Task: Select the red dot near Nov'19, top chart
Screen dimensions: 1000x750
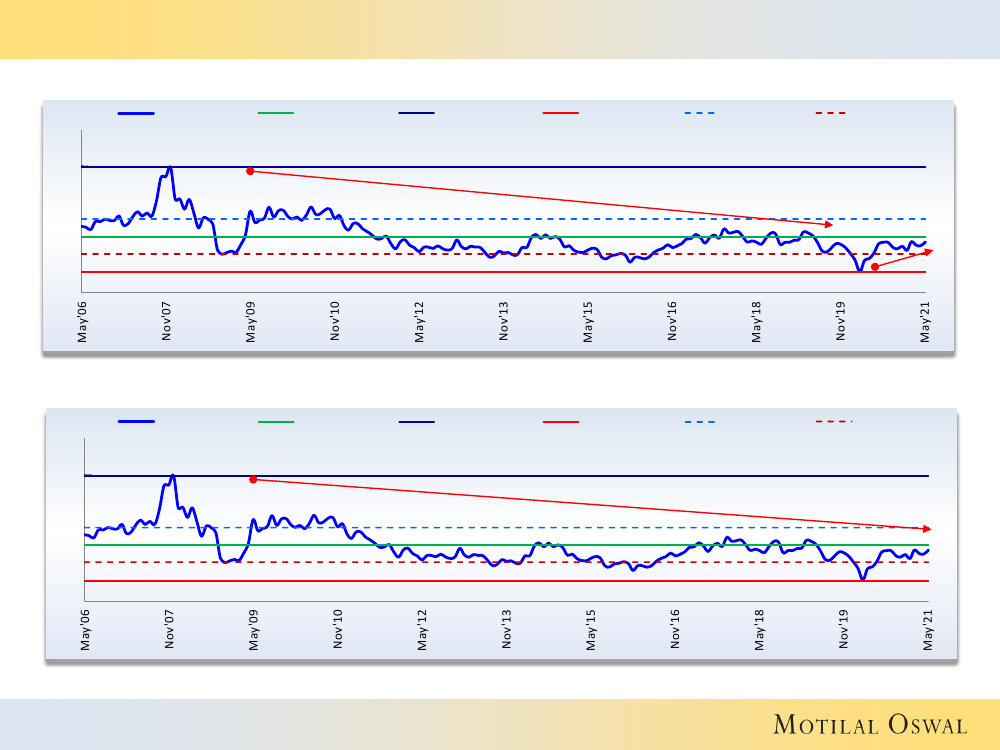Action: point(875,266)
